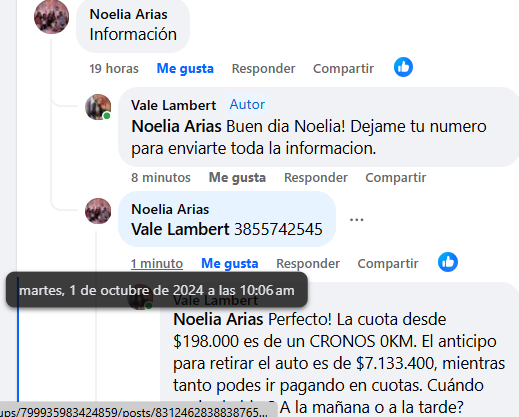Open the 1 minuto timestamp link
This screenshot has height=417, width=519.
pyautogui.click(x=157, y=263)
